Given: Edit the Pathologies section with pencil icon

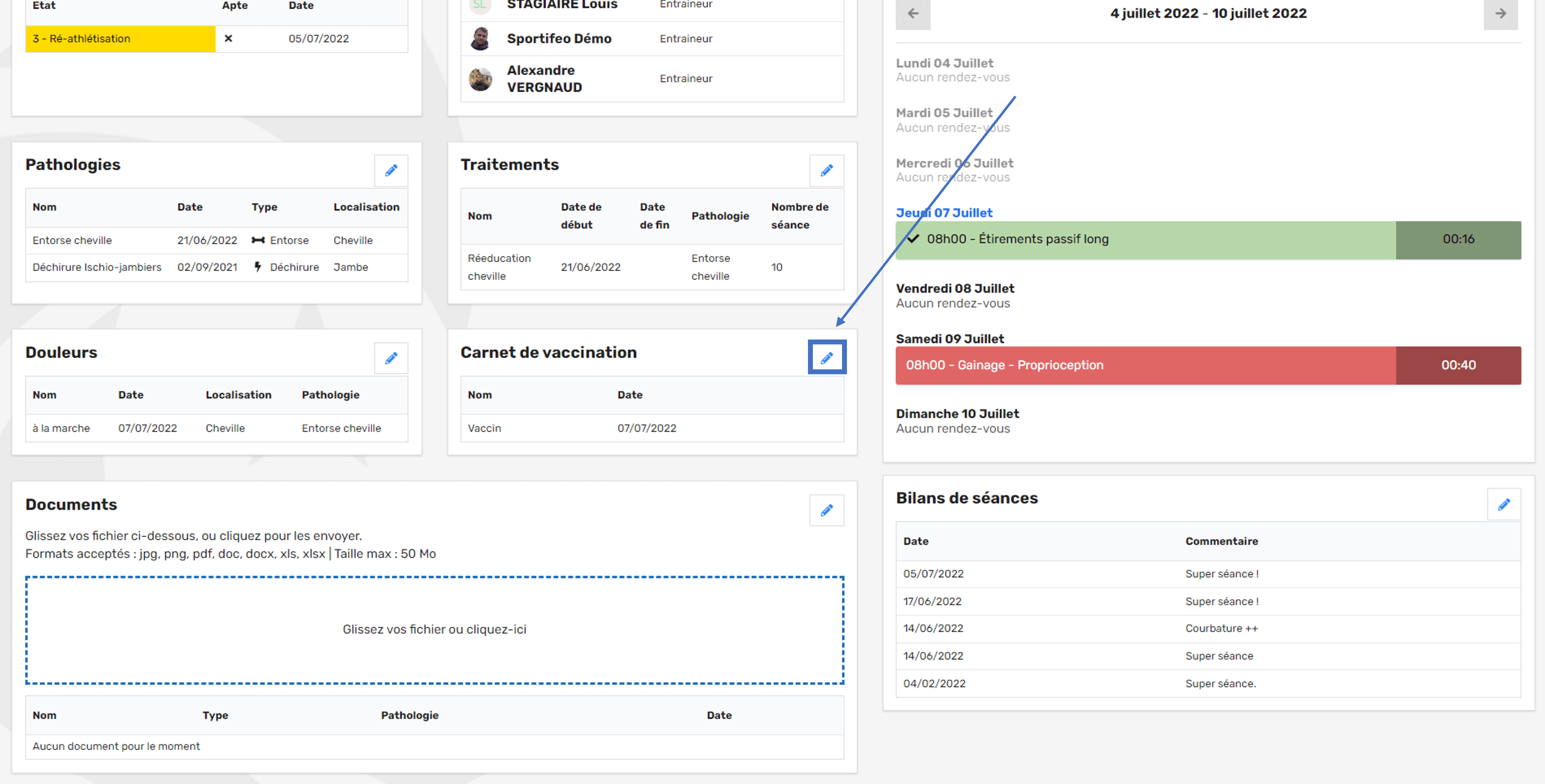Looking at the screenshot, I should click(x=391, y=170).
